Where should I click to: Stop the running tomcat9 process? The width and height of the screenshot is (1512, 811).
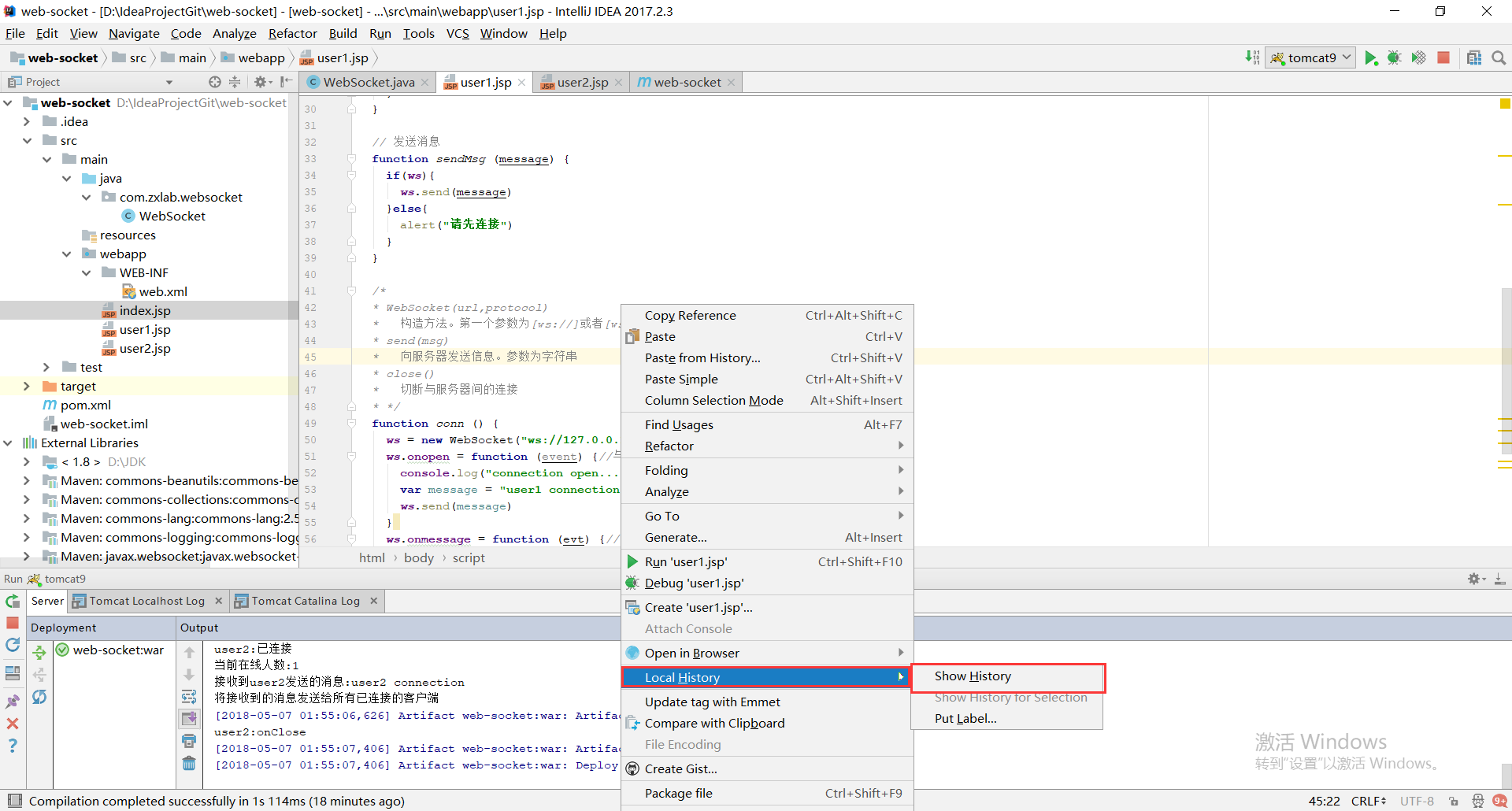pyautogui.click(x=1443, y=57)
